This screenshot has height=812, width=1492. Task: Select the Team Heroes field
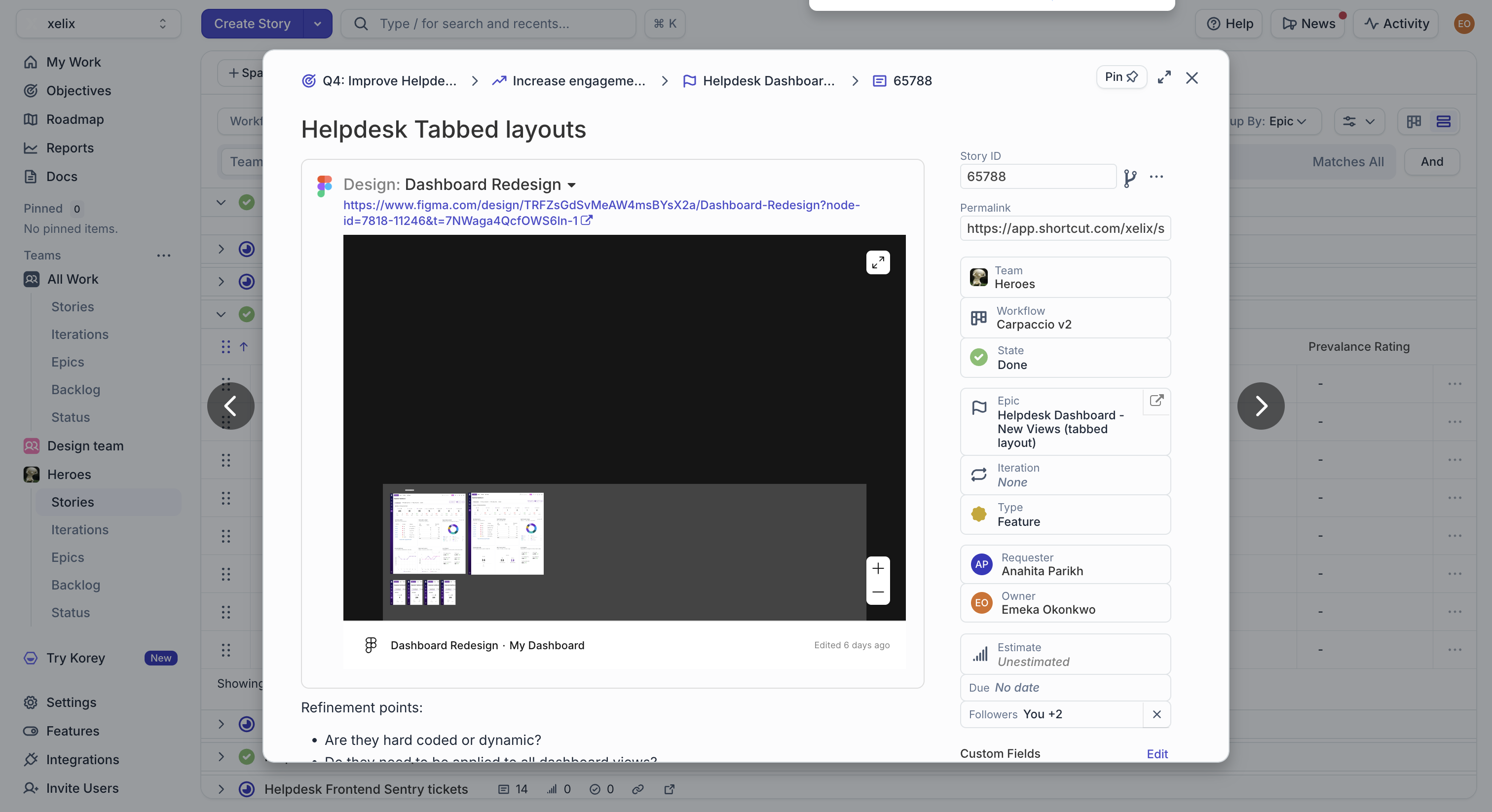[x=1065, y=277]
